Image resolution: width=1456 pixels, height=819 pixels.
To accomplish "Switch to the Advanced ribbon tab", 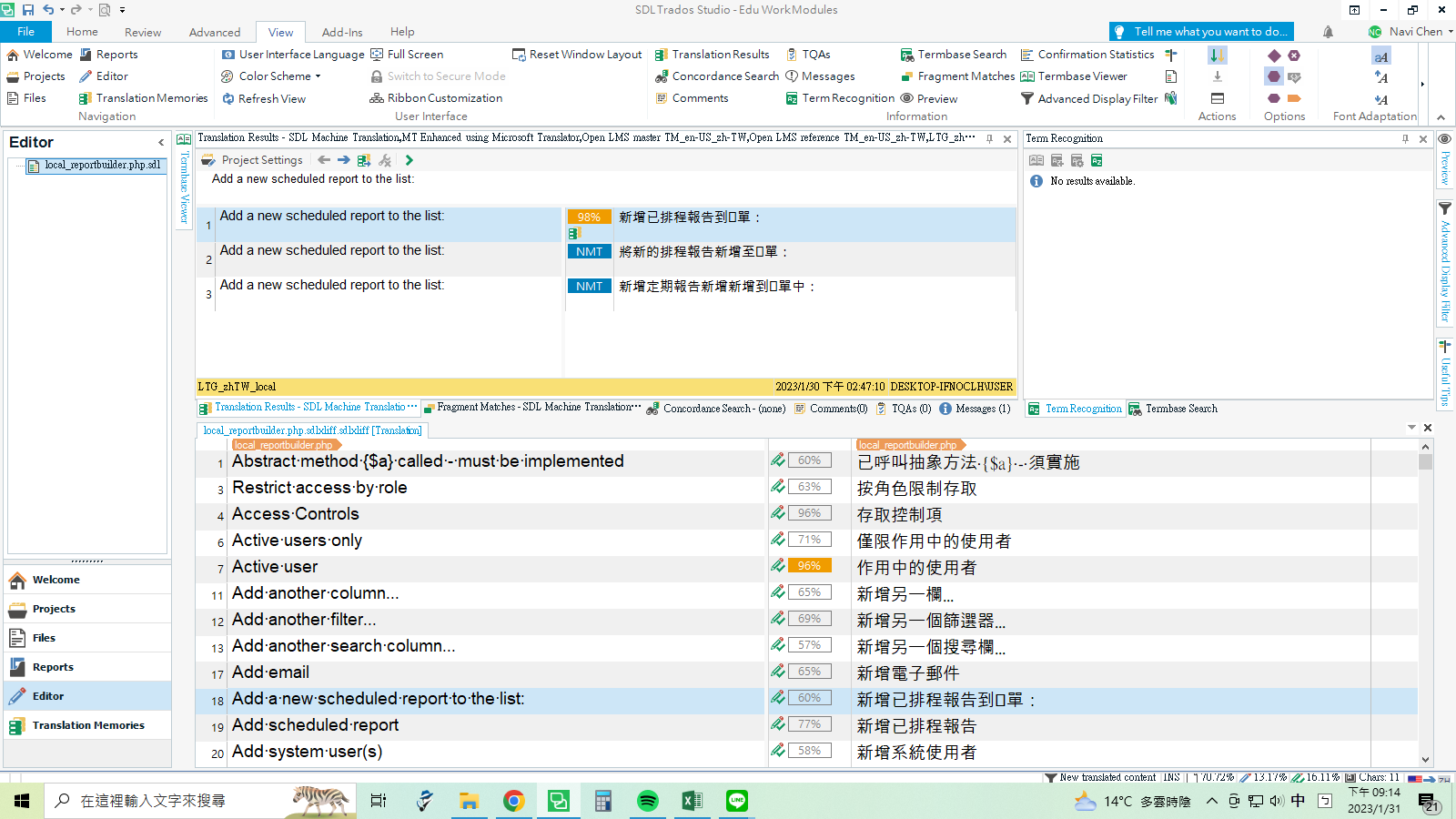I will pos(215,32).
